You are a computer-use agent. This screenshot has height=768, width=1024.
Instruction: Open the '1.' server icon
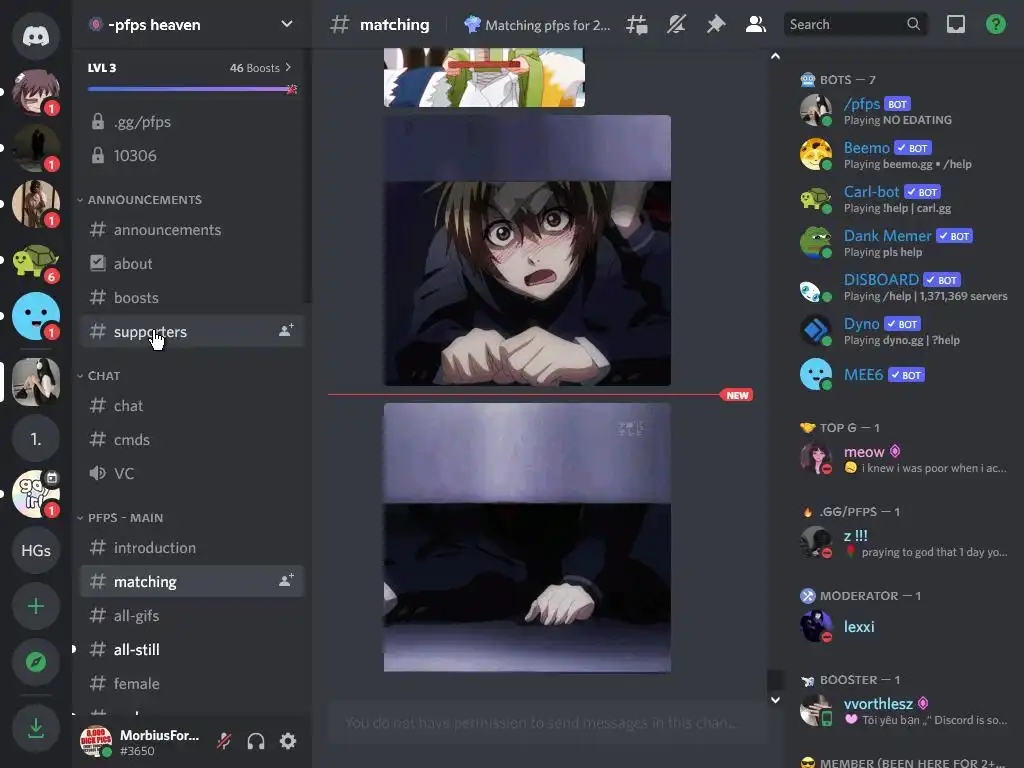(x=36, y=438)
